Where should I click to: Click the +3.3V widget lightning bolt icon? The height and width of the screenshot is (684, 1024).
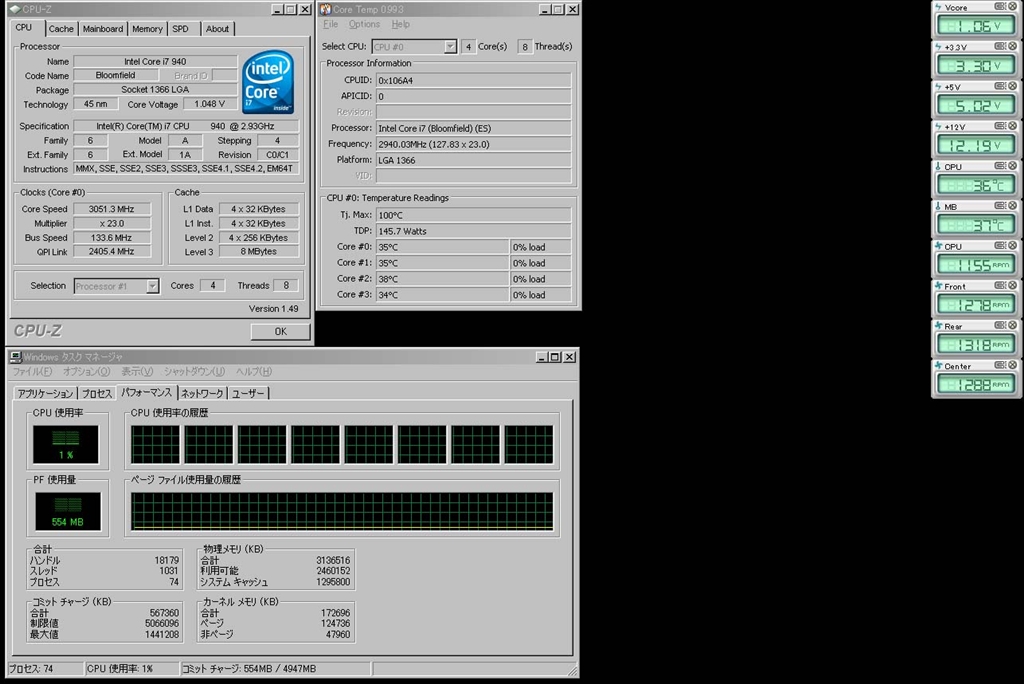click(x=938, y=47)
